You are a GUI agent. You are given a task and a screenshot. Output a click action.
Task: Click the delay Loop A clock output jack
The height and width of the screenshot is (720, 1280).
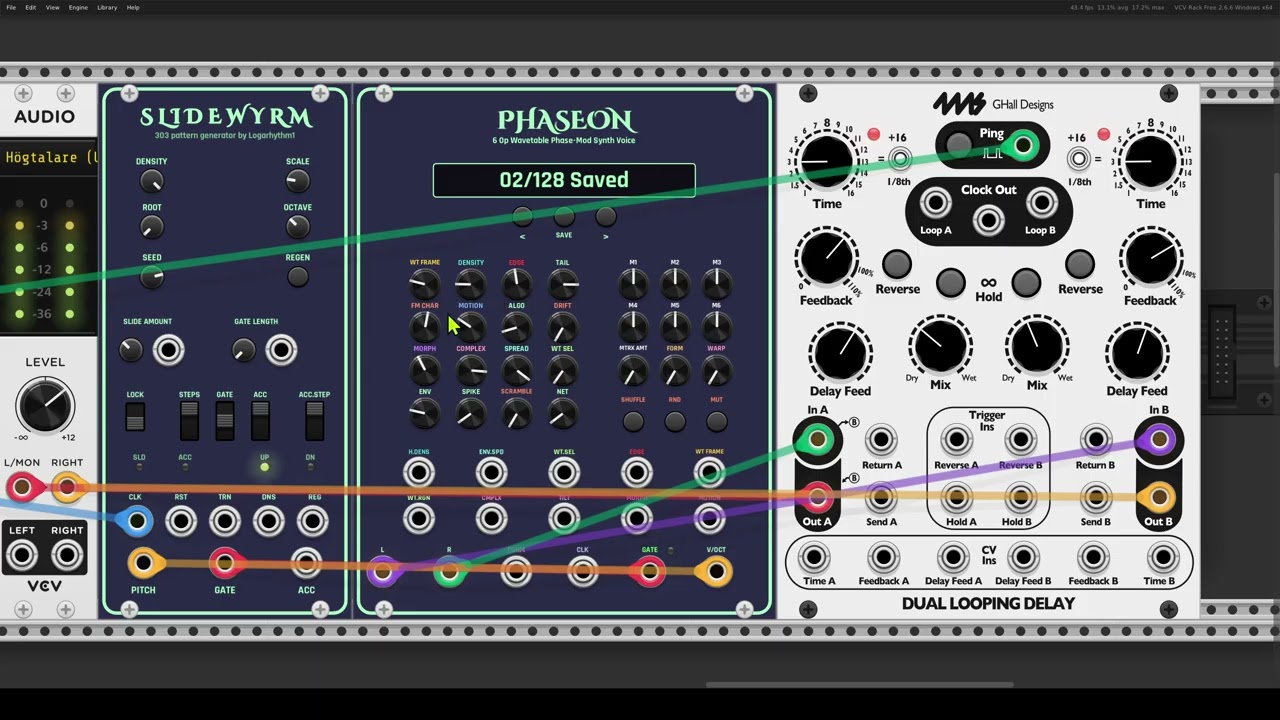pos(936,204)
